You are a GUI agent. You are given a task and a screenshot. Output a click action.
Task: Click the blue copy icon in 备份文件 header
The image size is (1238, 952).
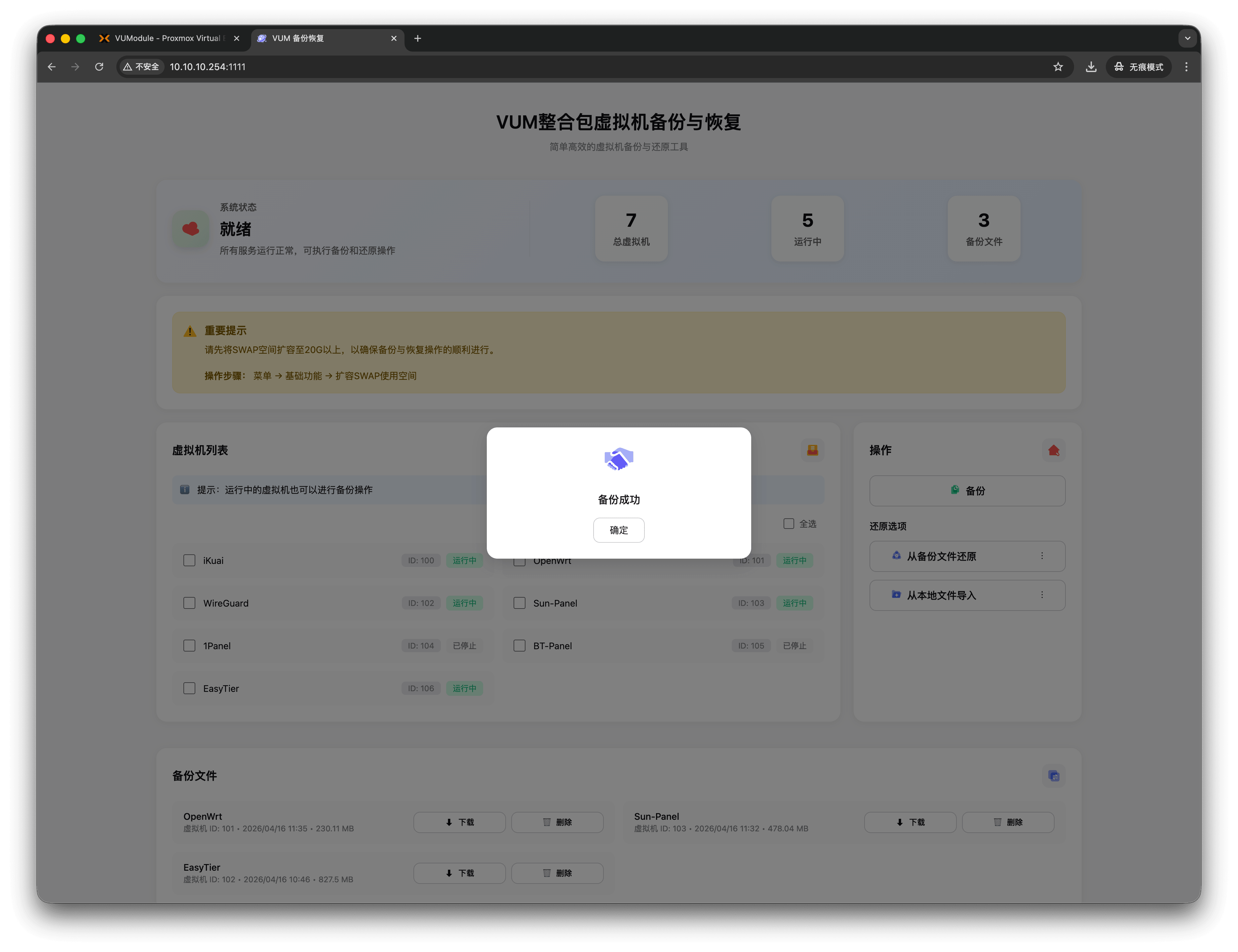(x=1053, y=776)
